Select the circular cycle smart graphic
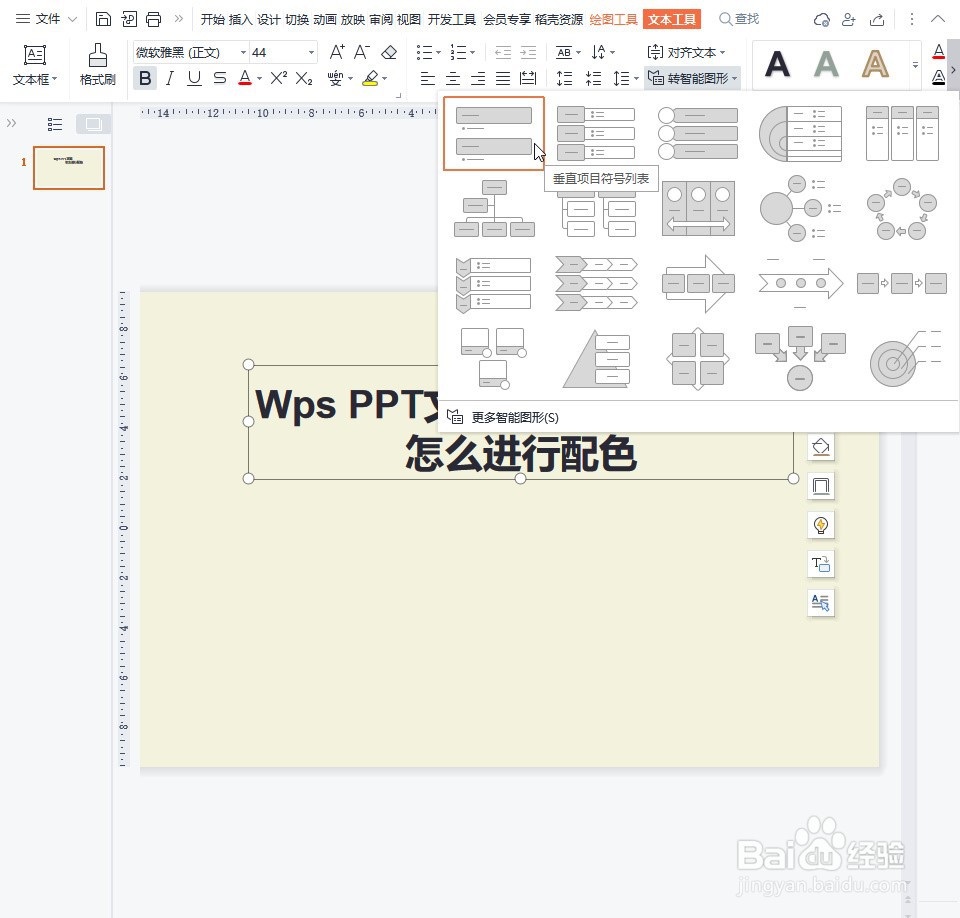The height and width of the screenshot is (918, 960). pyautogui.click(x=901, y=208)
